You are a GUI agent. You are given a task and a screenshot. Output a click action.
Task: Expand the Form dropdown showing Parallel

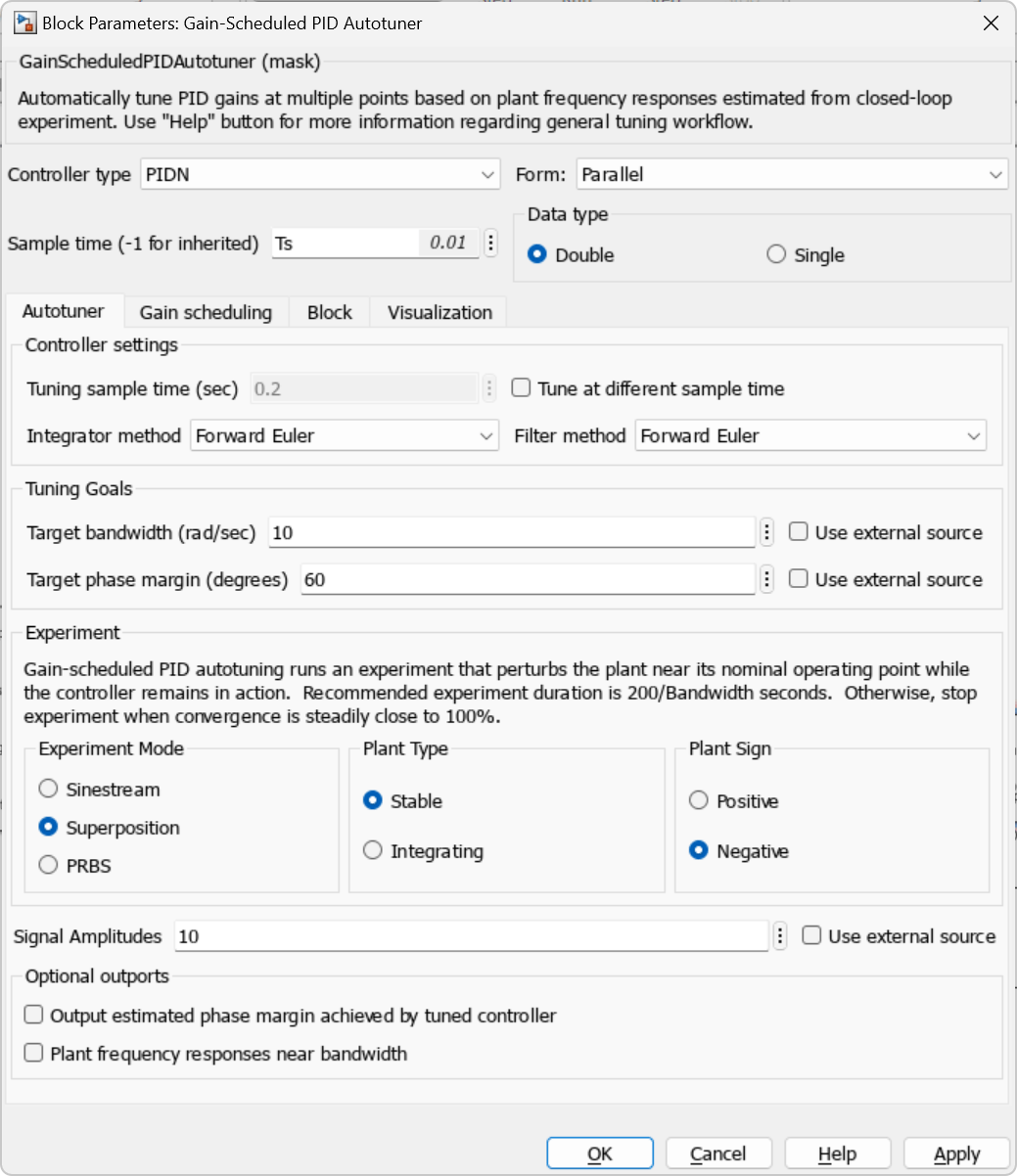click(792, 175)
